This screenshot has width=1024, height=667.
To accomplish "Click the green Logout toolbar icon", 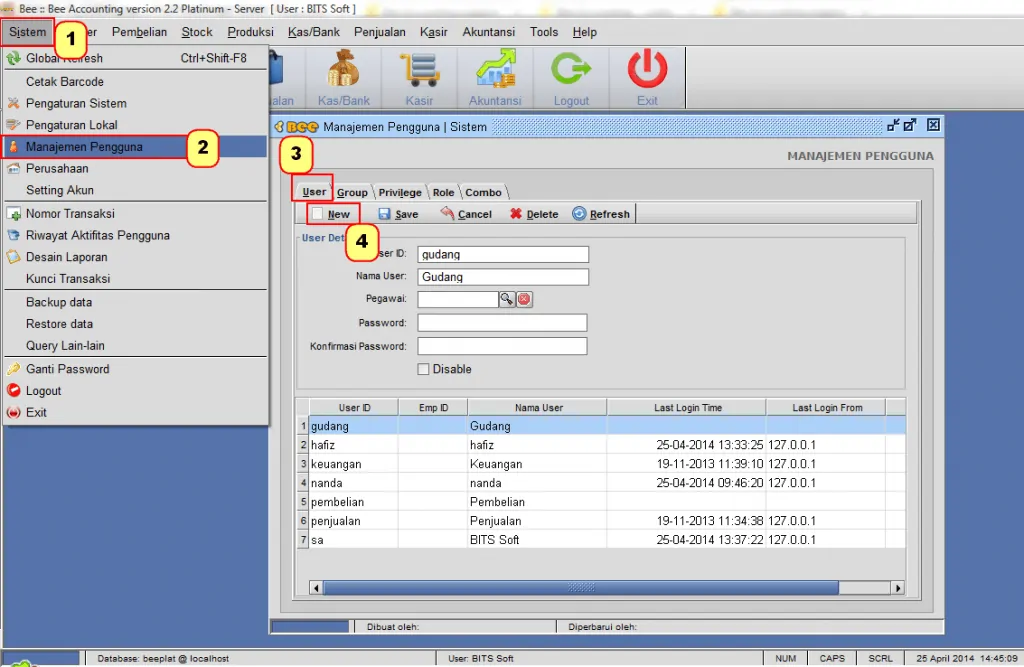I will (571, 78).
